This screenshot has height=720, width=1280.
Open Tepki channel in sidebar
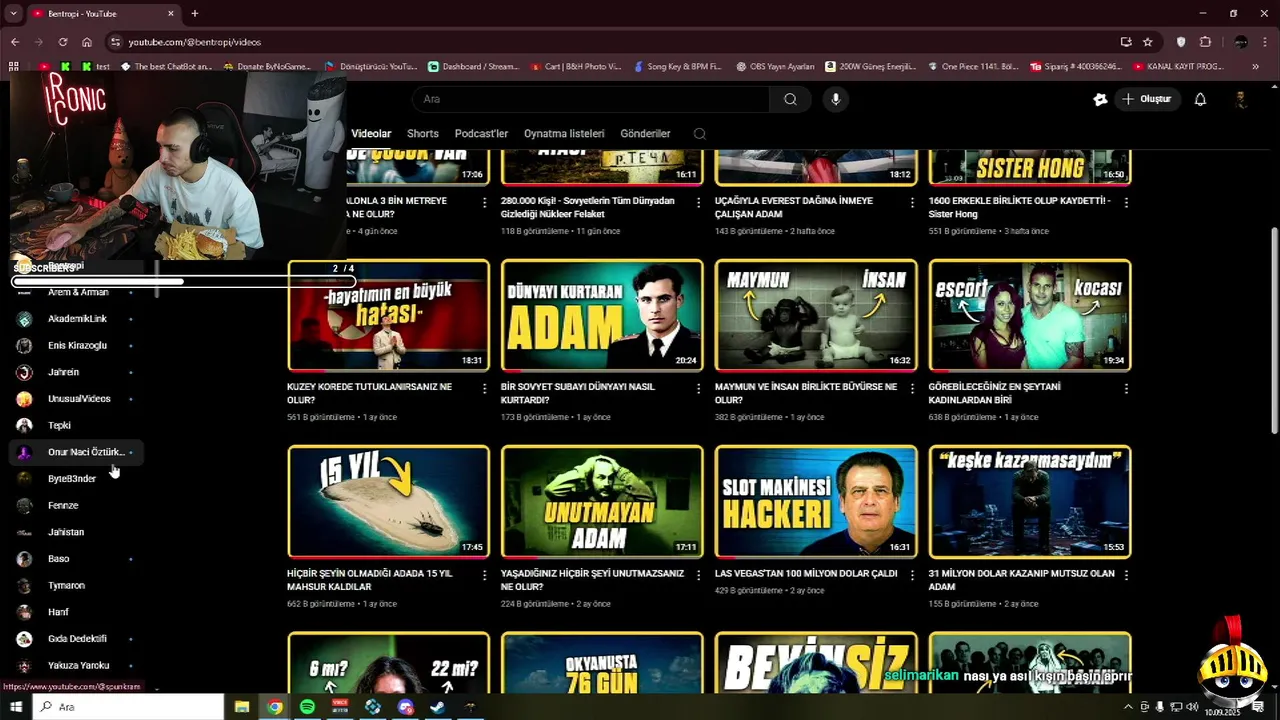coord(77,425)
